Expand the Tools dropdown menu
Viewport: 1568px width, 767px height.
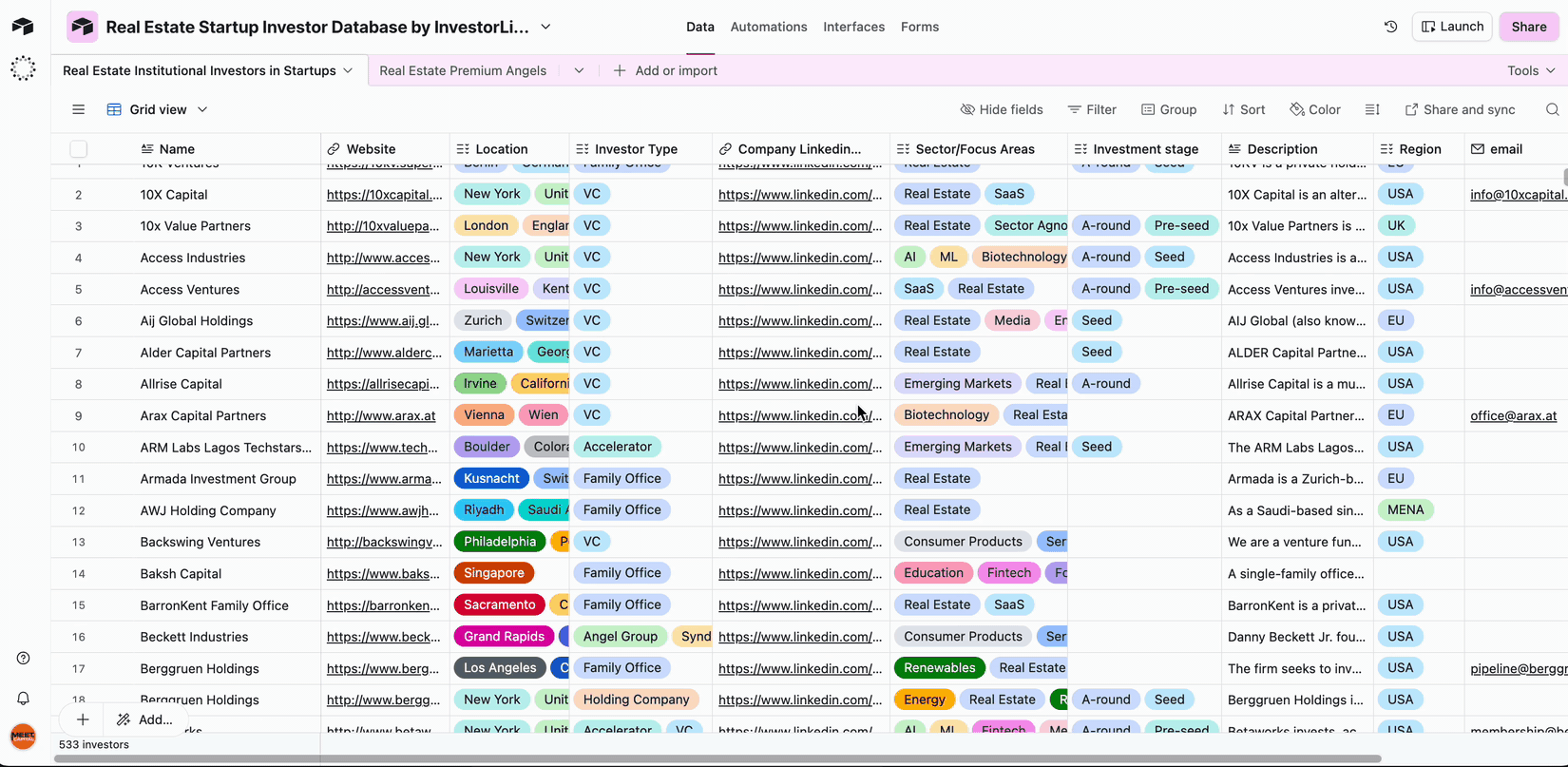[1531, 70]
